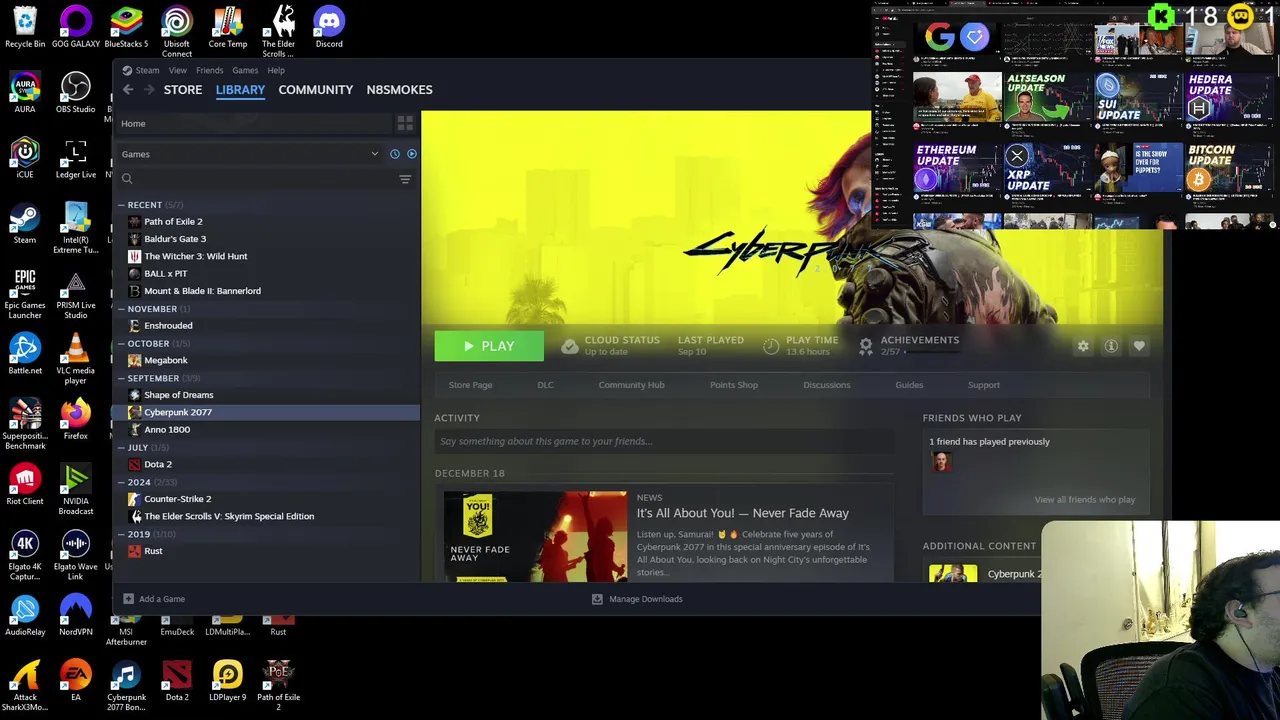1280x720 pixels.
Task: Open the Help menu
Action: click(276, 70)
